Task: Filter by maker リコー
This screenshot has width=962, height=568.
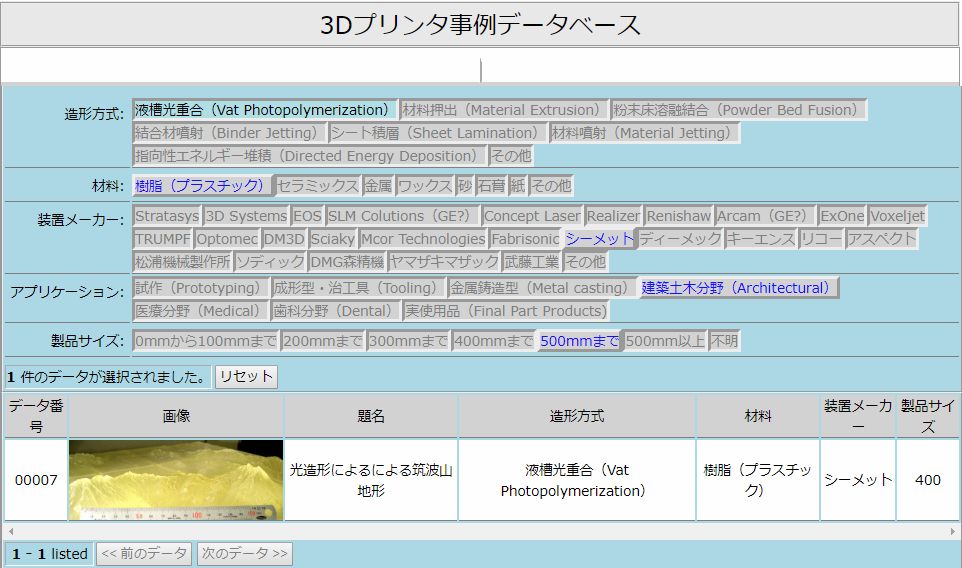Action: click(820, 239)
